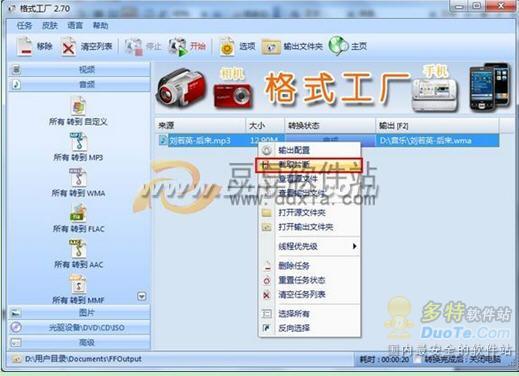Choose 打开输出文件夹 in context menu
The width and height of the screenshot is (519, 376).
coord(310,227)
